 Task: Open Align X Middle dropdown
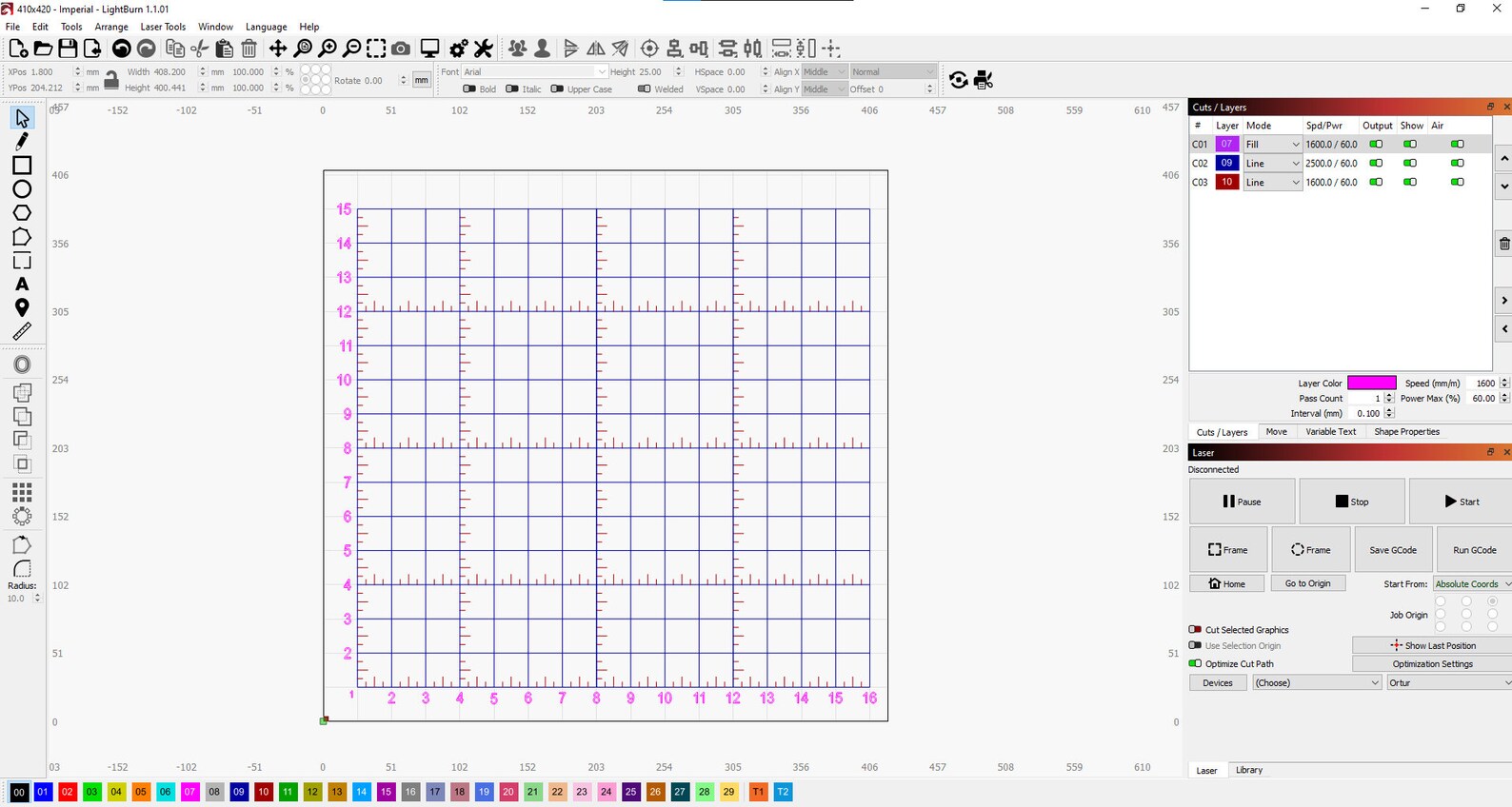[x=824, y=72]
